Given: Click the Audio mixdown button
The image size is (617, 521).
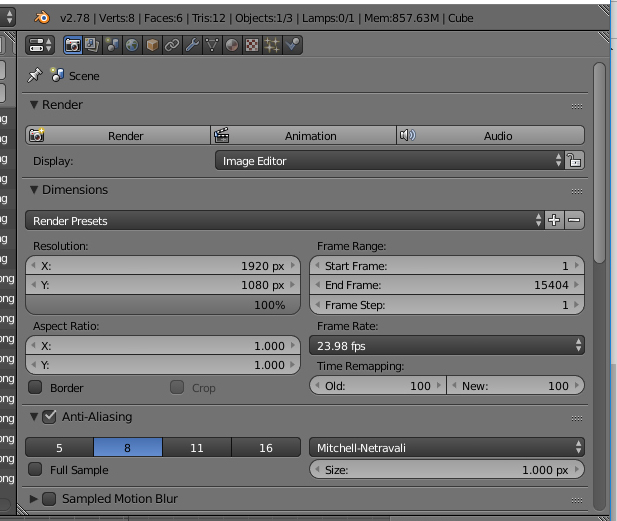Looking at the screenshot, I should [x=490, y=135].
